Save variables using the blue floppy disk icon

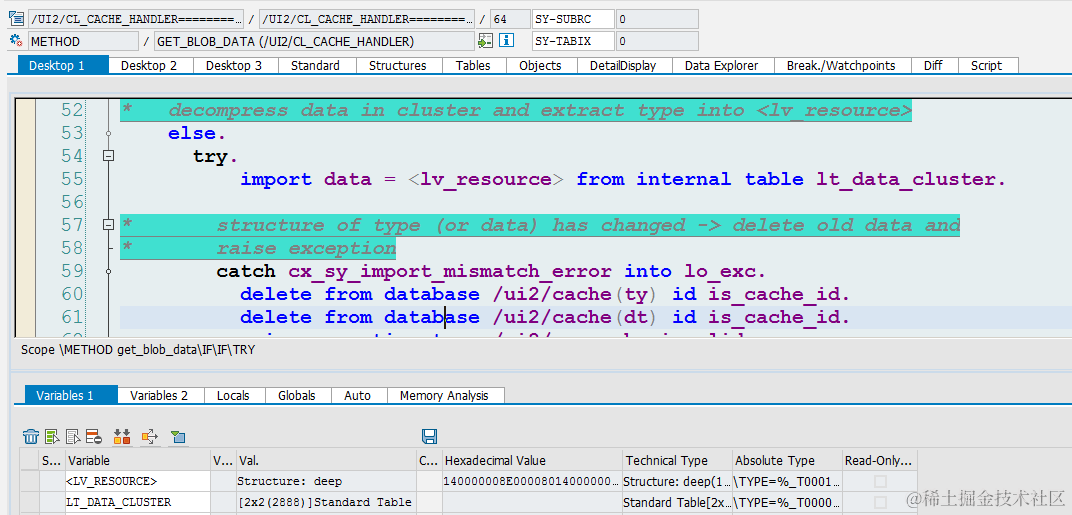coord(429,436)
